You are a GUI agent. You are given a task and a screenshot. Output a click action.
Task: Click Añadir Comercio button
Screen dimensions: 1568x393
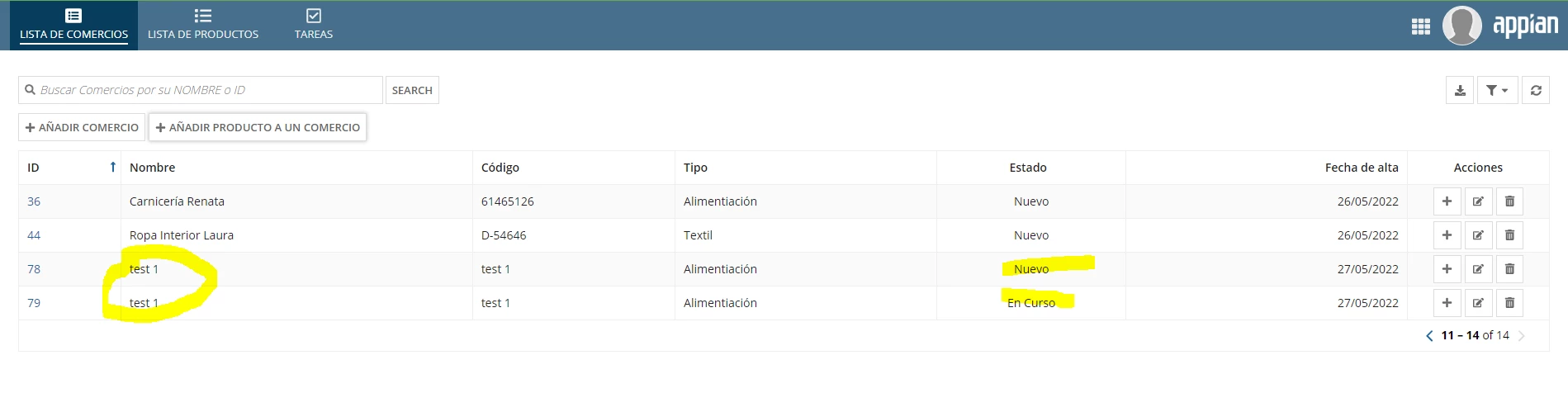point(82,127)
